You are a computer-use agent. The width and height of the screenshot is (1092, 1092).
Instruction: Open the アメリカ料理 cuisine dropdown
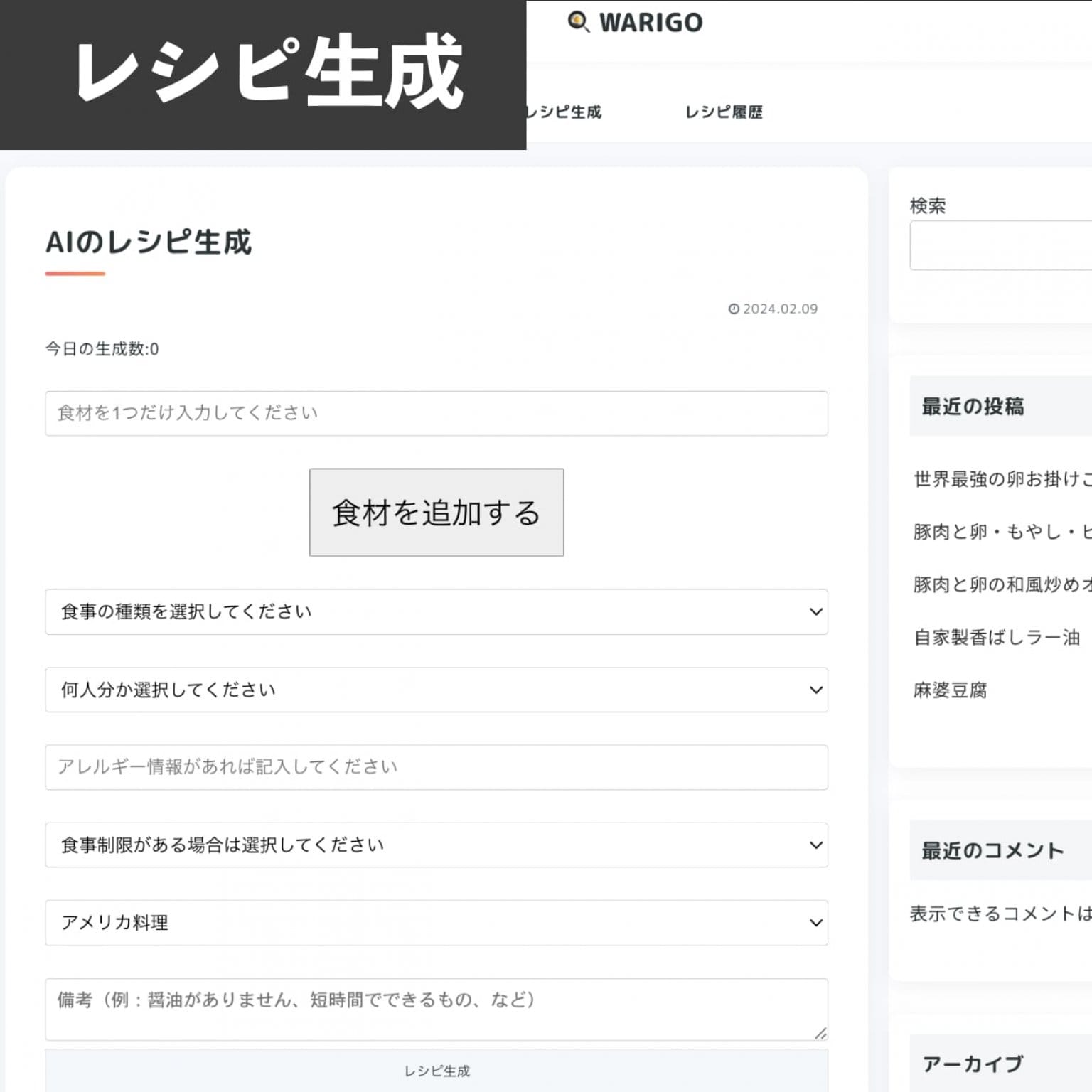(436, 923)
